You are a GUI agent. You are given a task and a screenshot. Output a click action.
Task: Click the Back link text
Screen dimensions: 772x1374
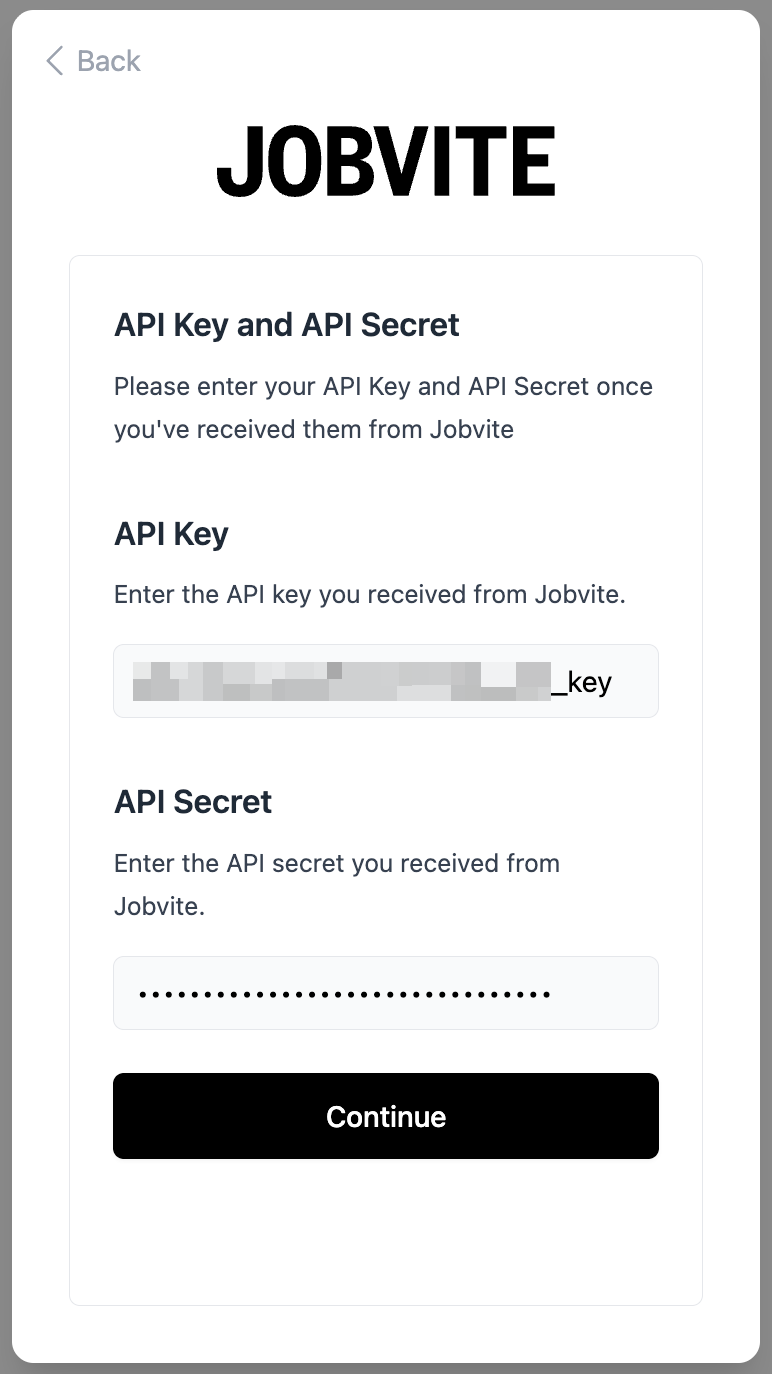(x=108, y=61)
